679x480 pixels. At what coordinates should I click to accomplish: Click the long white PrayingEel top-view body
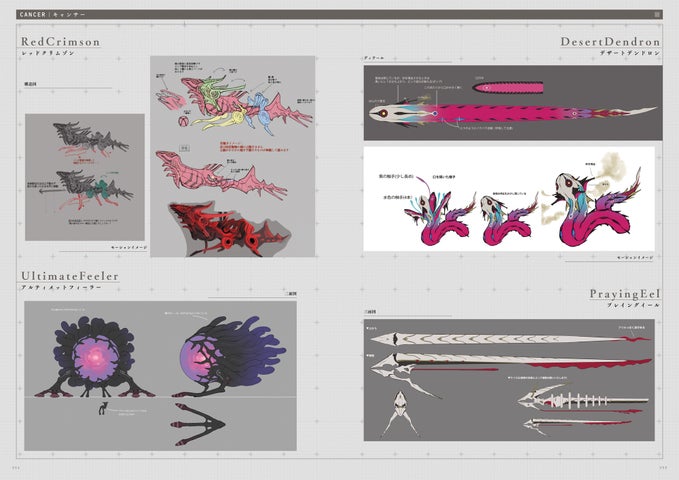pos(510,341)
